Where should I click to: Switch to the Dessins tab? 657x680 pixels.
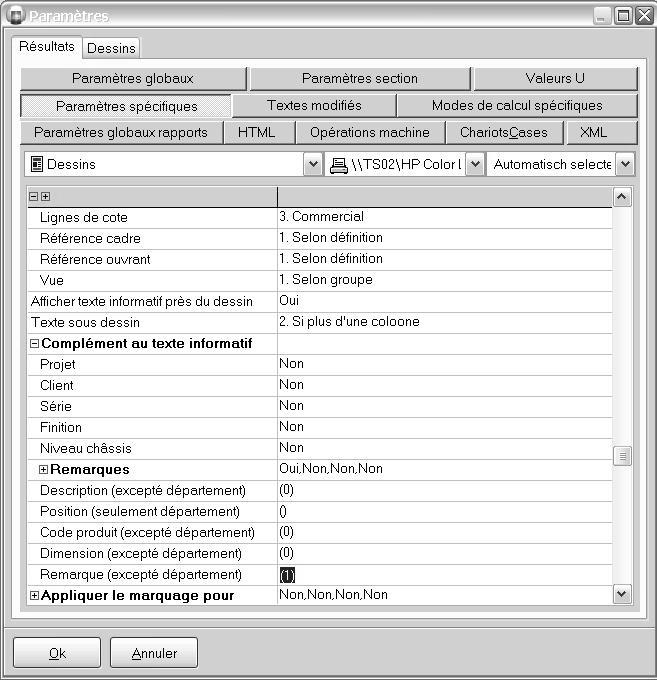coord(111,48)
